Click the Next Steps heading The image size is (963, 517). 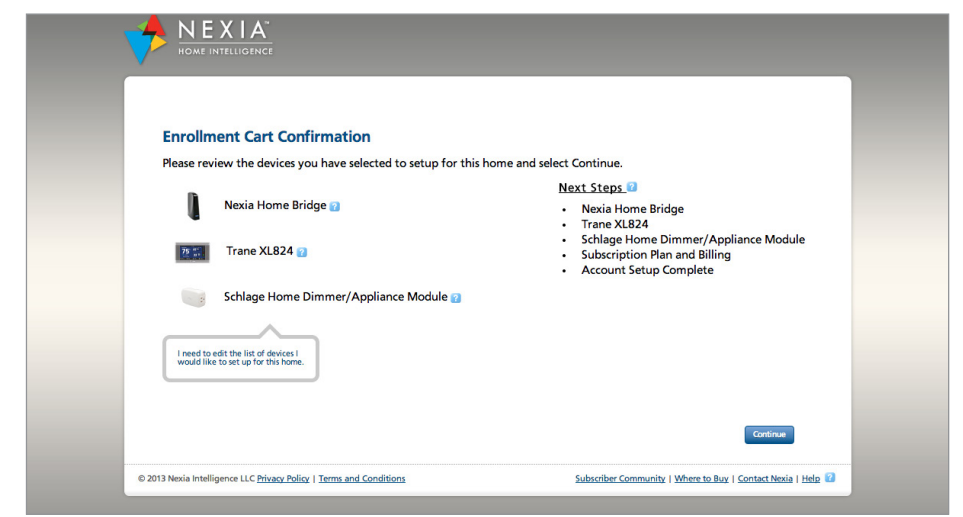[x=590, y=187]
